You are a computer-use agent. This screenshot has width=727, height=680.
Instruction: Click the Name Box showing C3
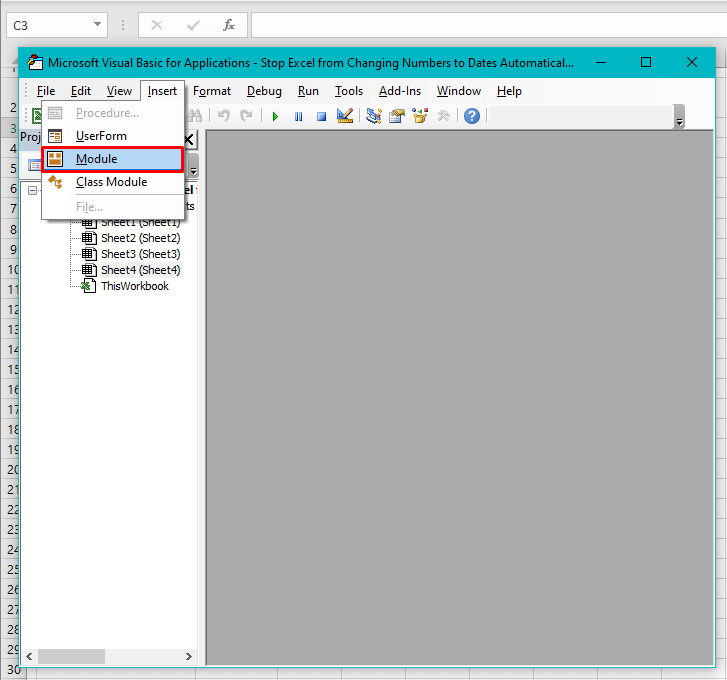tap(57, 25)
